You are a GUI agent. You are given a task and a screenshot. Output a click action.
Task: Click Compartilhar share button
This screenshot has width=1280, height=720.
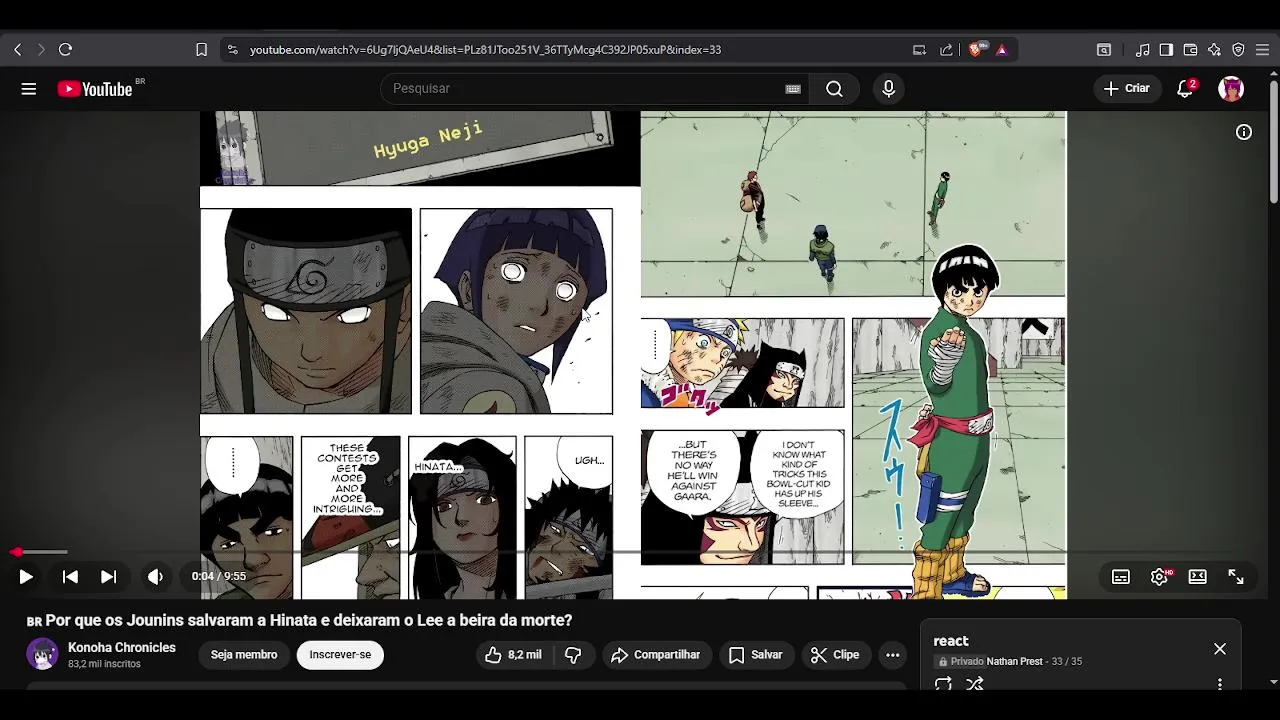655,655
